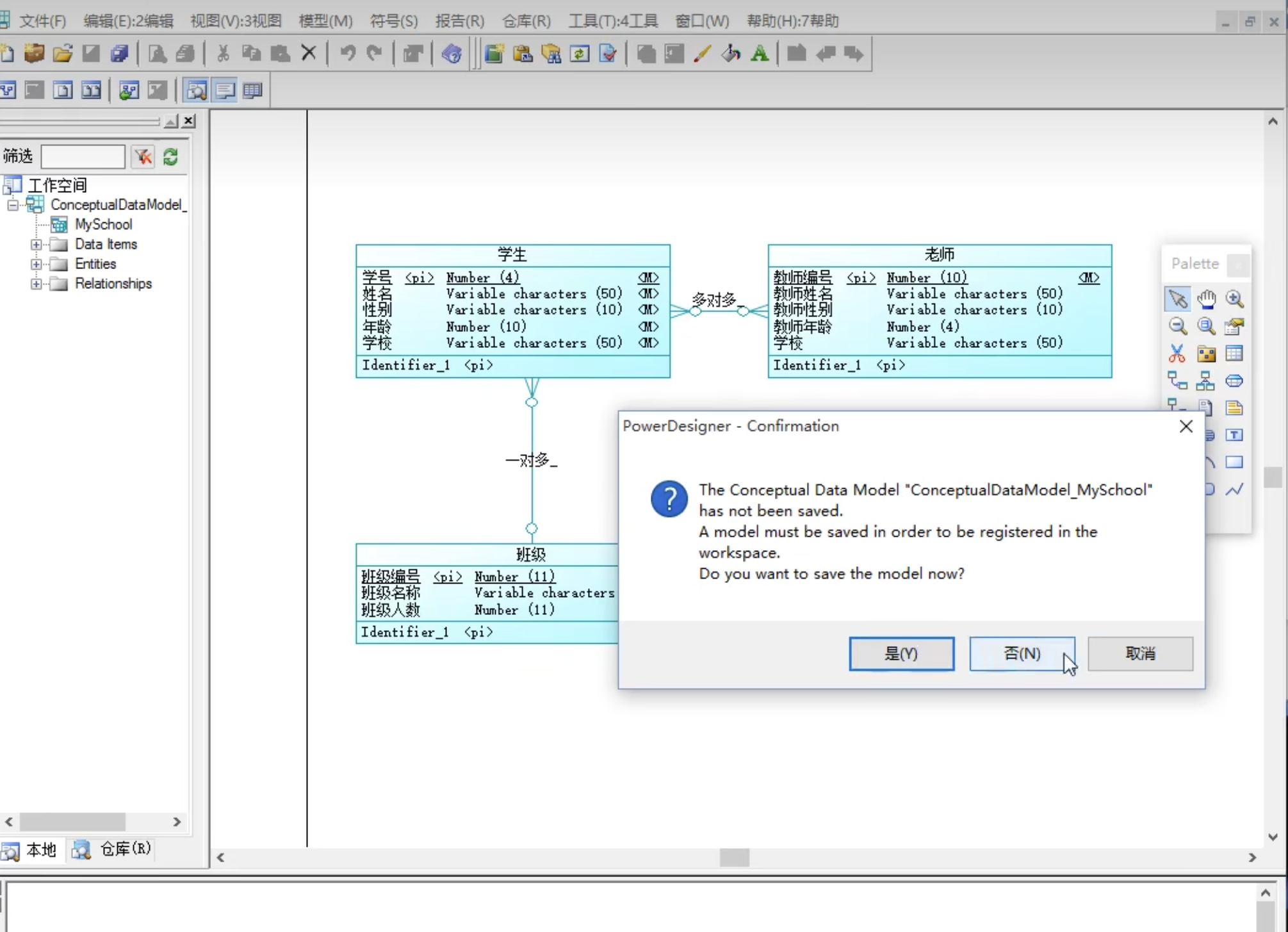Click 取消 to cancel the dialog
The width and height of the screenshot is (1288, 932).
(x=1140, y=653)
